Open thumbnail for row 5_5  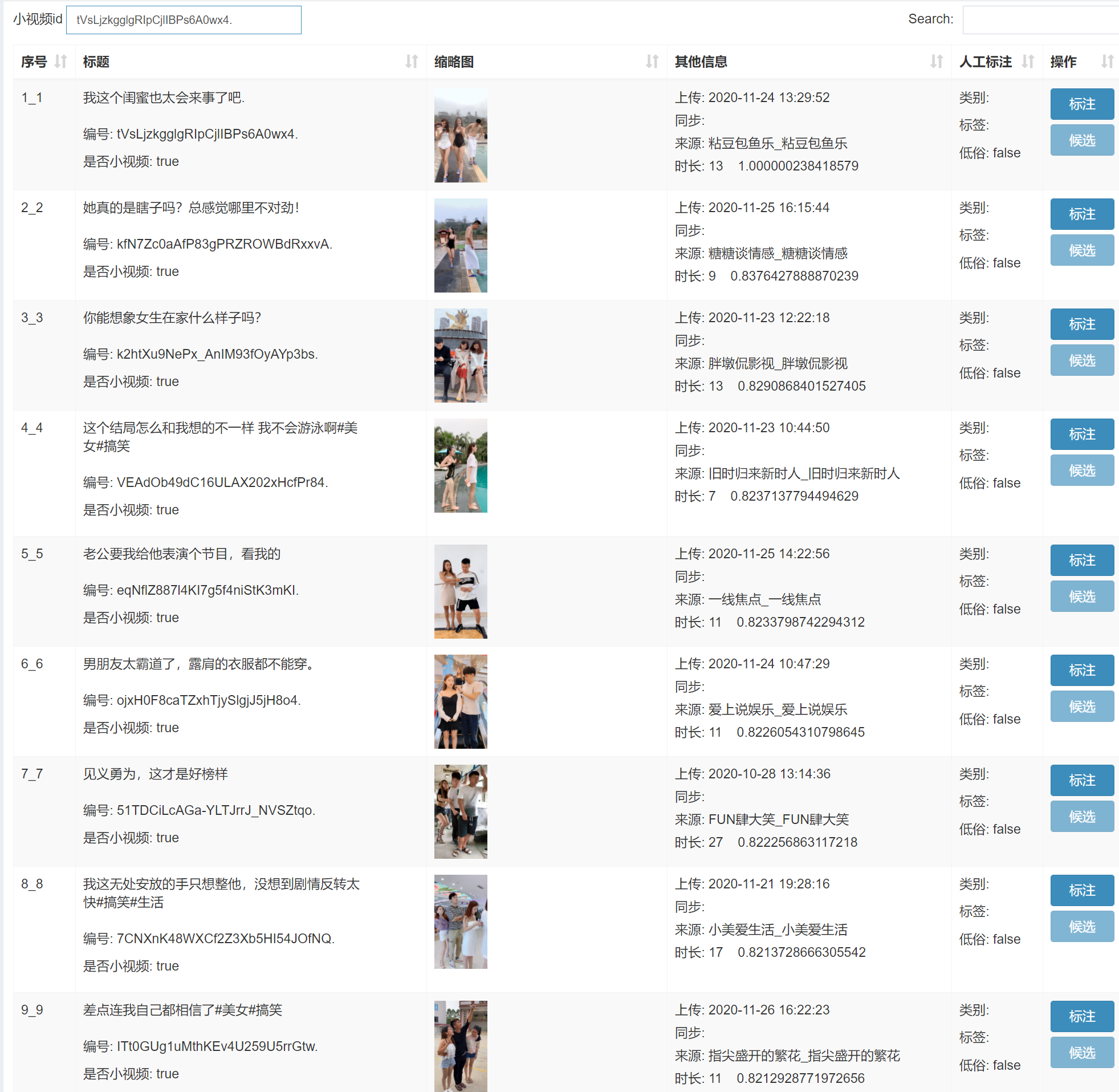tap(461, 591)
